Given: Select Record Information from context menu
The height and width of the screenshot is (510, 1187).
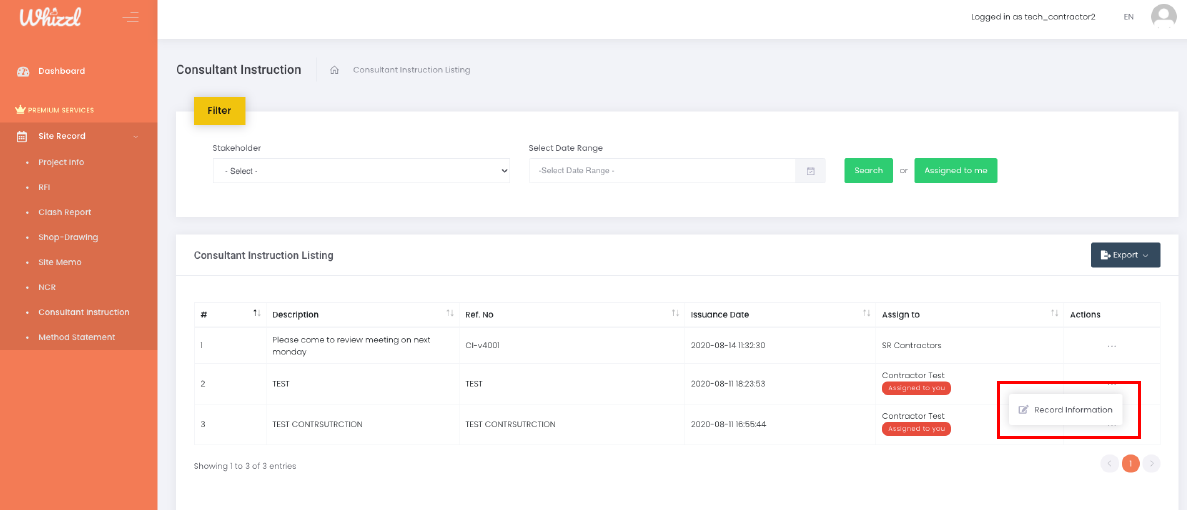Looking at the screenshot, I should 1066,410.
